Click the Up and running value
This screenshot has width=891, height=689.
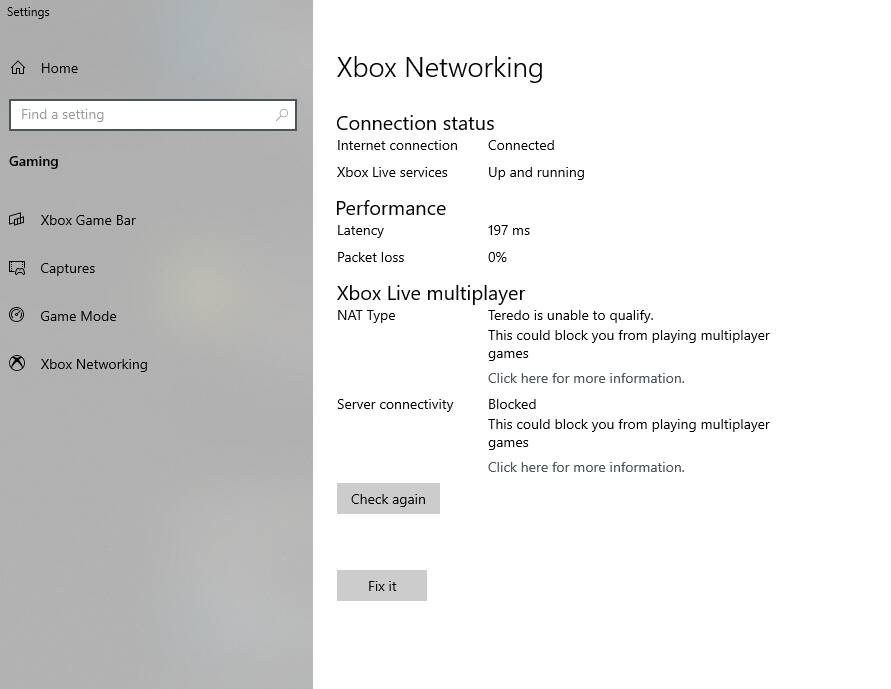pyautogui.click(x=536, y=173)
